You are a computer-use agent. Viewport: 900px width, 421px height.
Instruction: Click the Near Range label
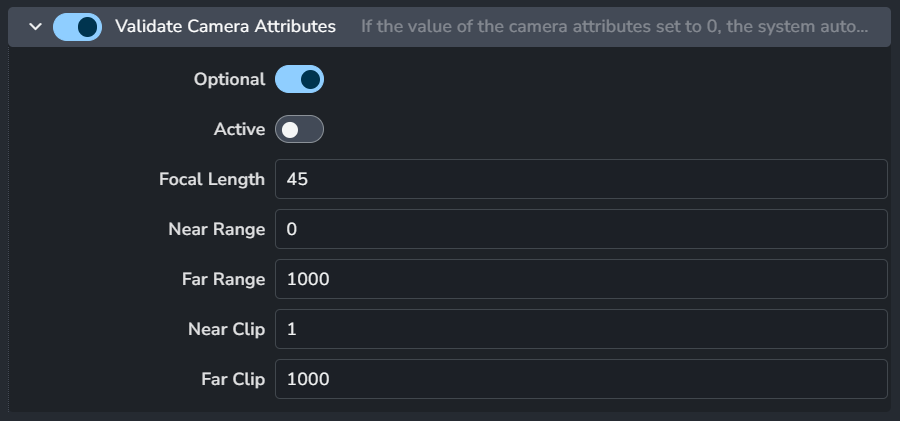click(216, 229)
